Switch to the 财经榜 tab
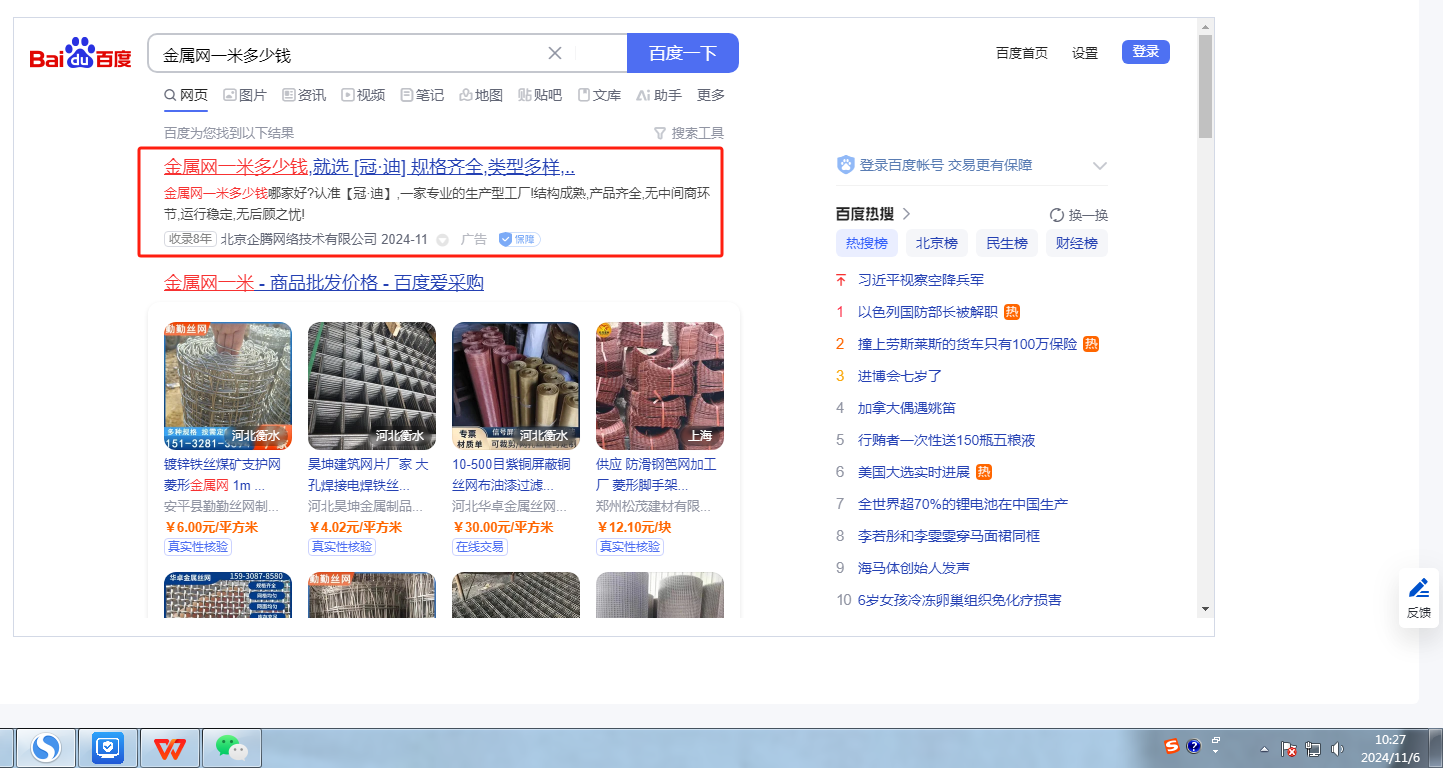This screenshot has height=768, width=1443. (x=1077, y=243)
